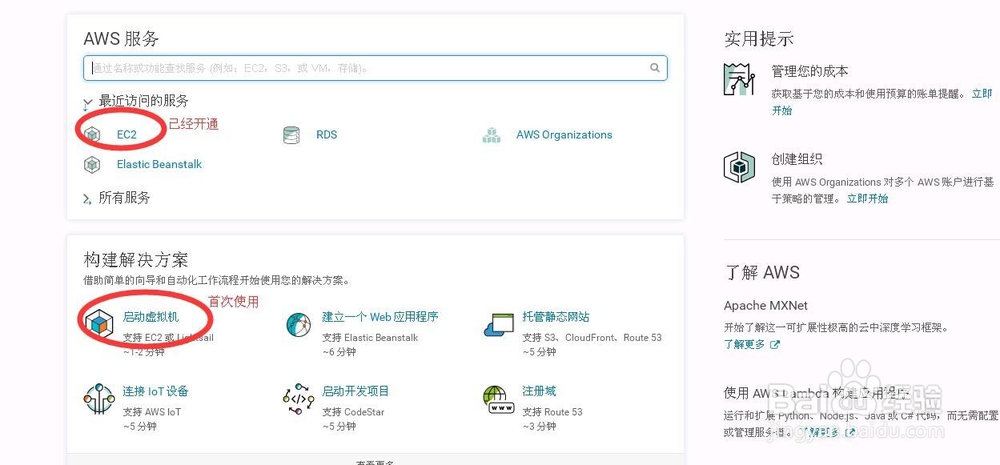1000x465 pixels.
Task: Collapse the 最近访问的服务 section
Action: tap(87, 102)
